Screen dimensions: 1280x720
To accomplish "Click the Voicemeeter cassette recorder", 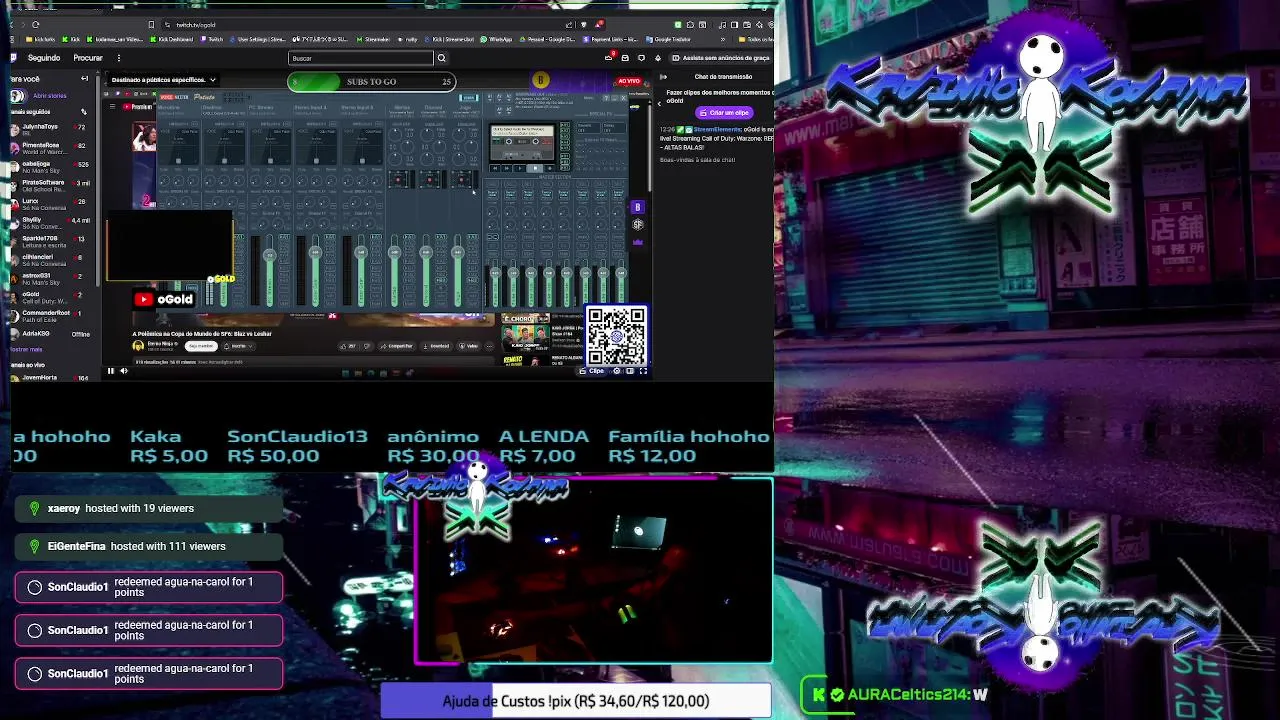I will (x=522, y=143).
